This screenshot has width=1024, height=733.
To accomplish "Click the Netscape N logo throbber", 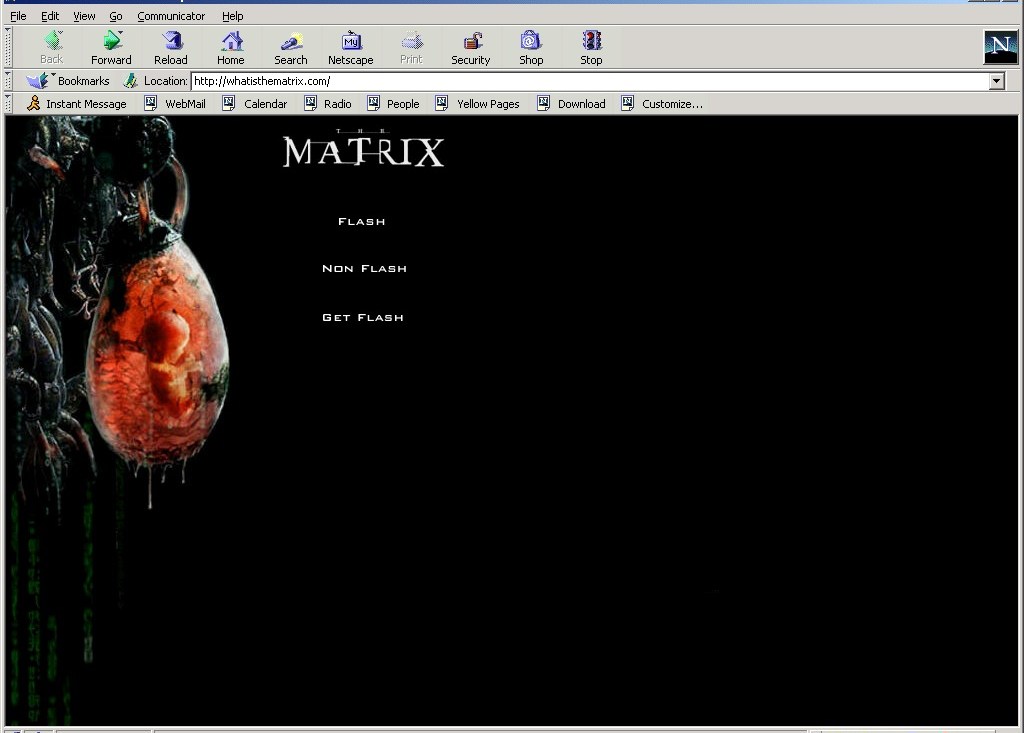I will click(1000, 47).
